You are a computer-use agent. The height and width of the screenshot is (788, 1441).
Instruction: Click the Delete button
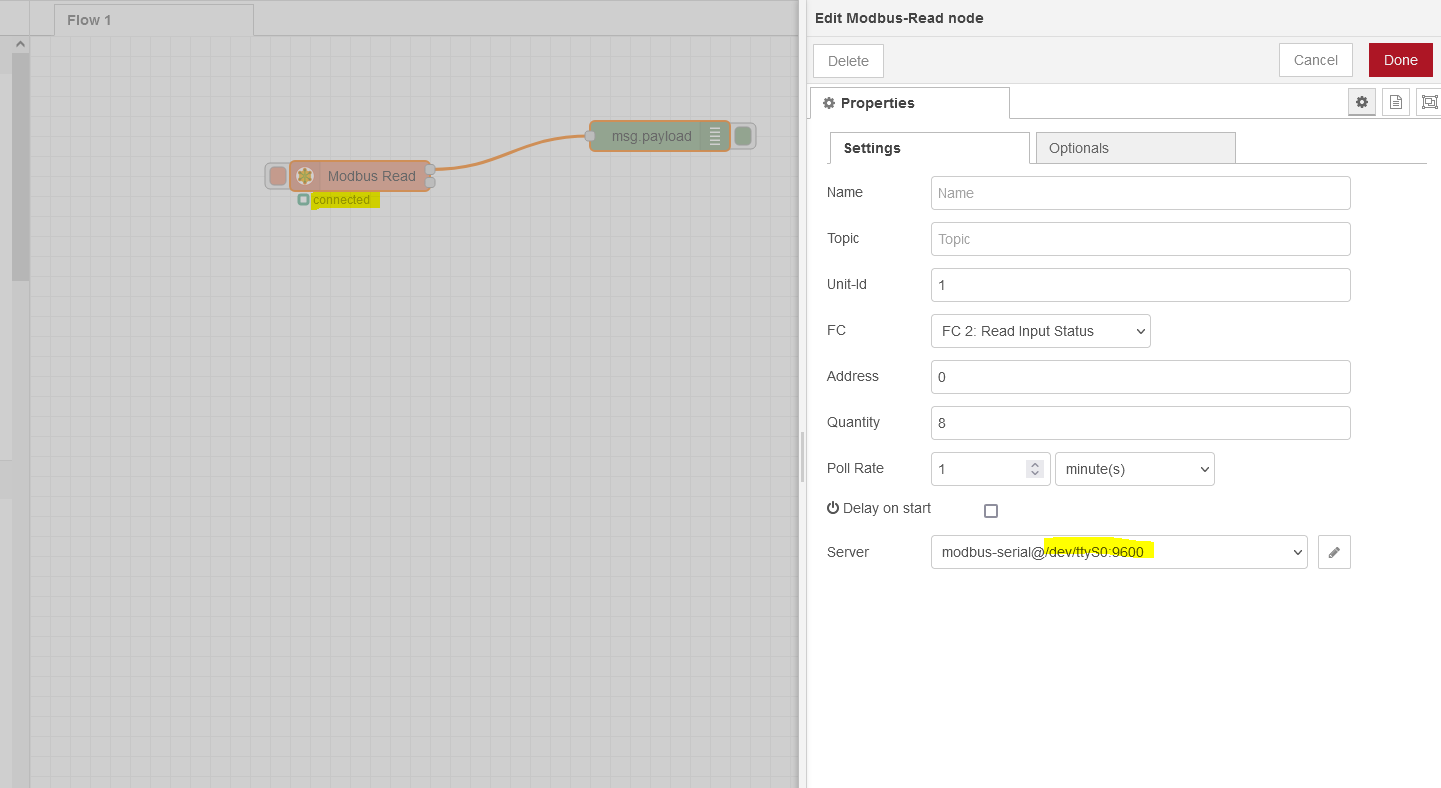848,61
